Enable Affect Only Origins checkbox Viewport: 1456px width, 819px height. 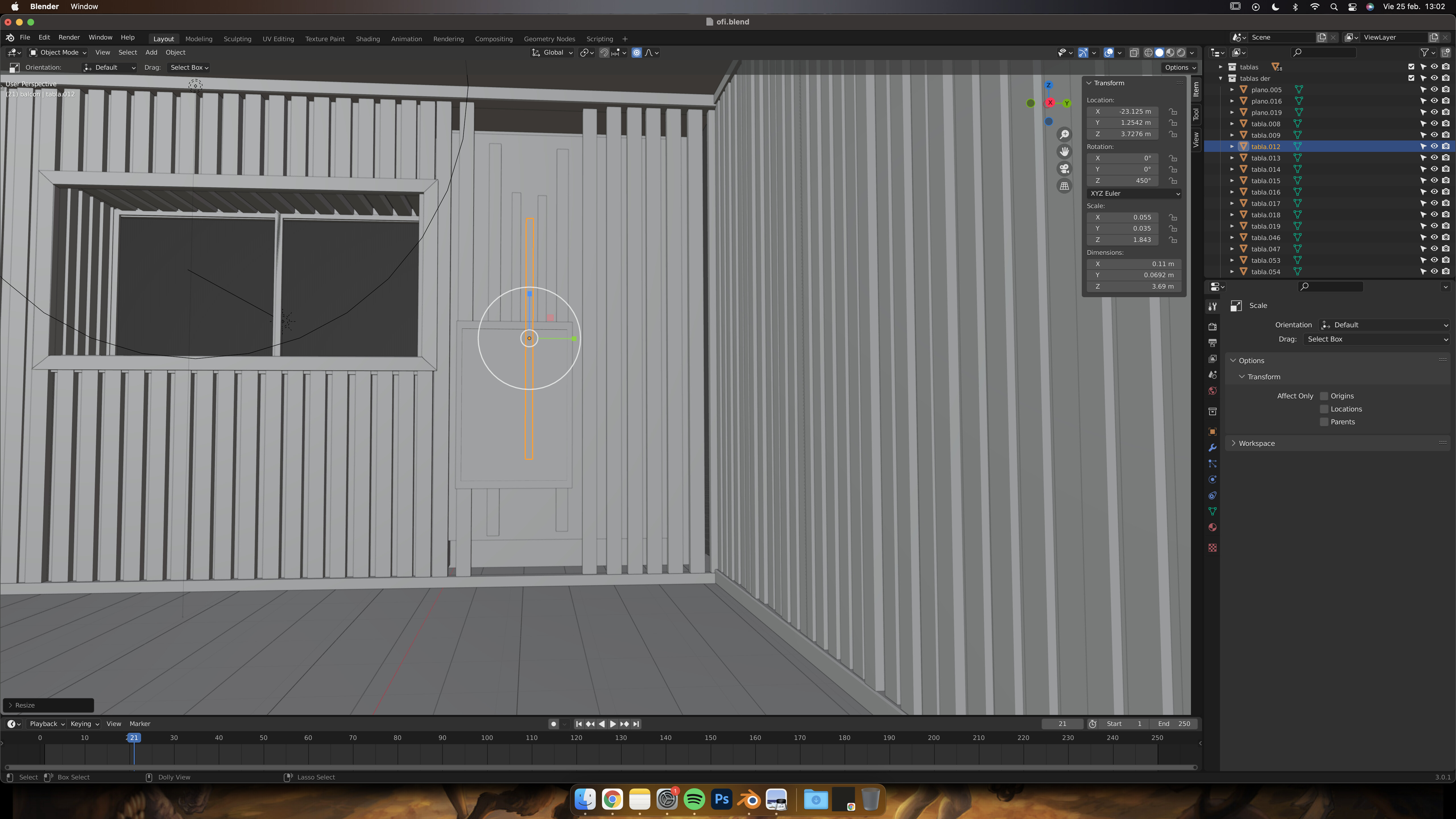1324,396
